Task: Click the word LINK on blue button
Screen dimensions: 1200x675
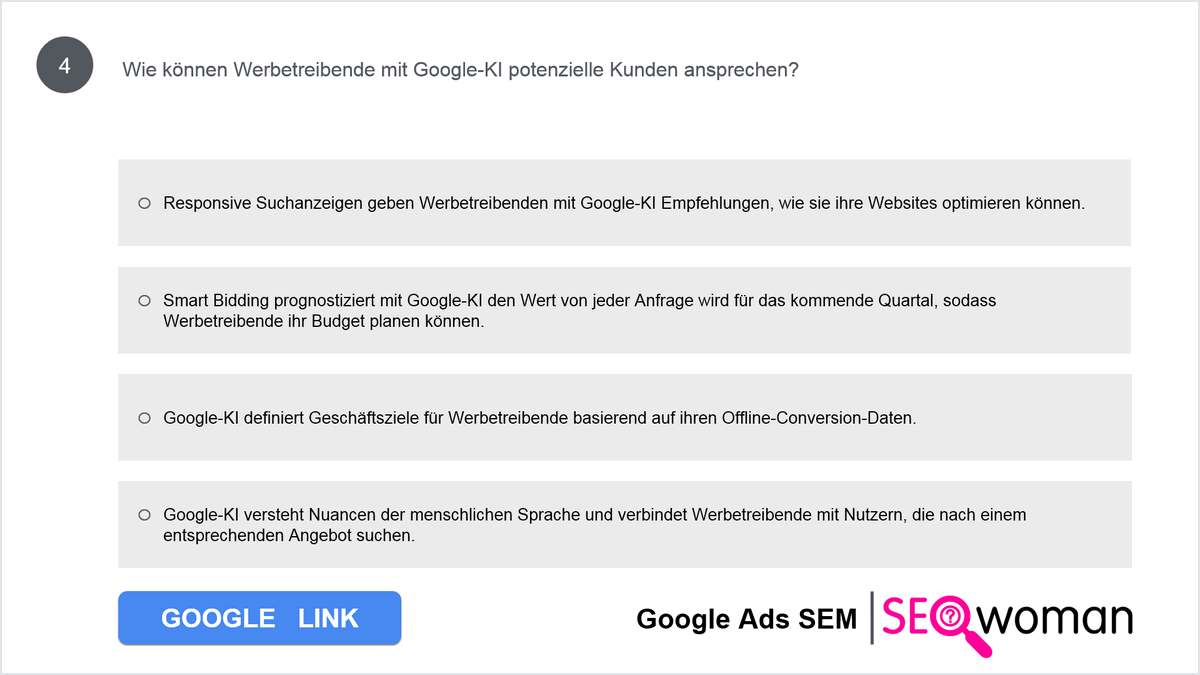Action: coord(328,619)
